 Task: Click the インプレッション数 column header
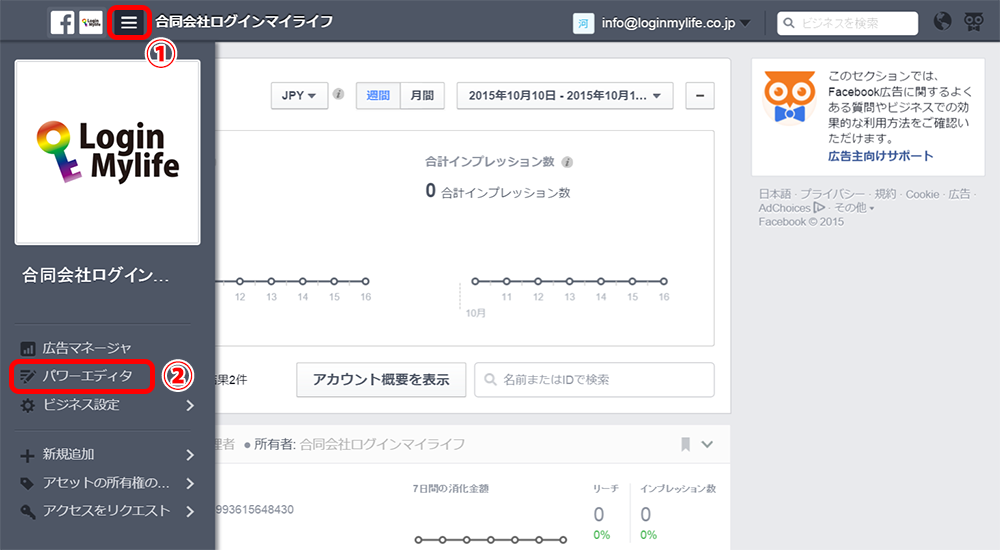click(678, 488)
